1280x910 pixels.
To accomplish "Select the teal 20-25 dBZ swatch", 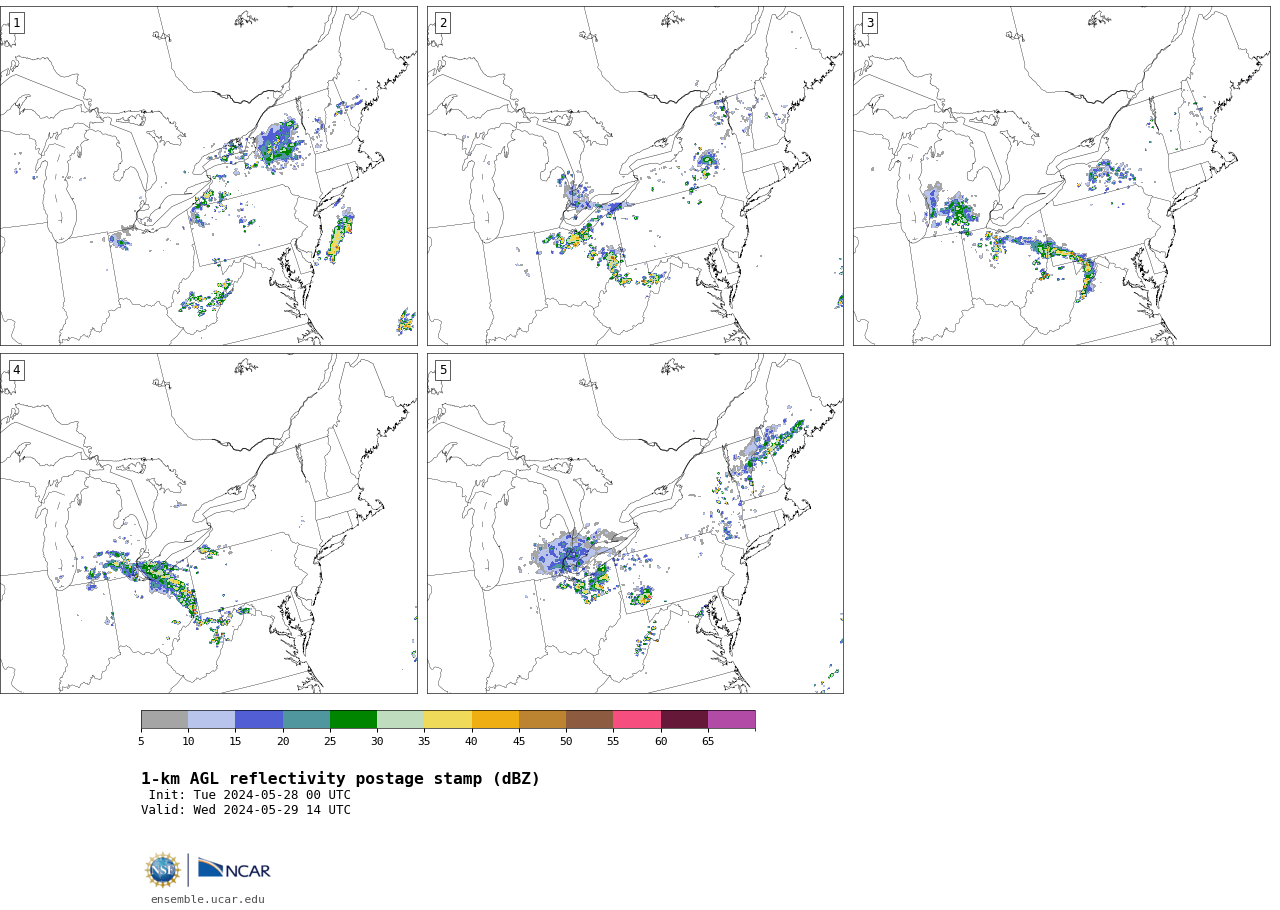I will click(306, 720).
